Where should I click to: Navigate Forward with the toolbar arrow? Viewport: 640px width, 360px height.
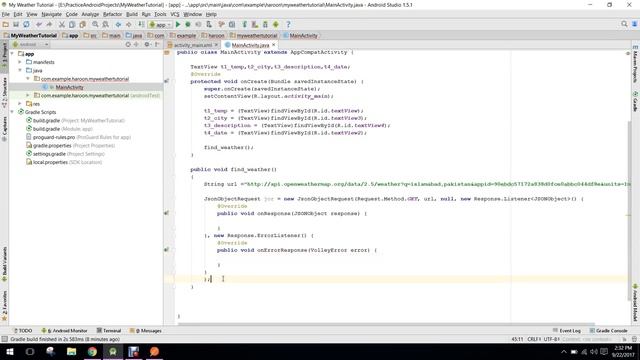pos(128,24)
